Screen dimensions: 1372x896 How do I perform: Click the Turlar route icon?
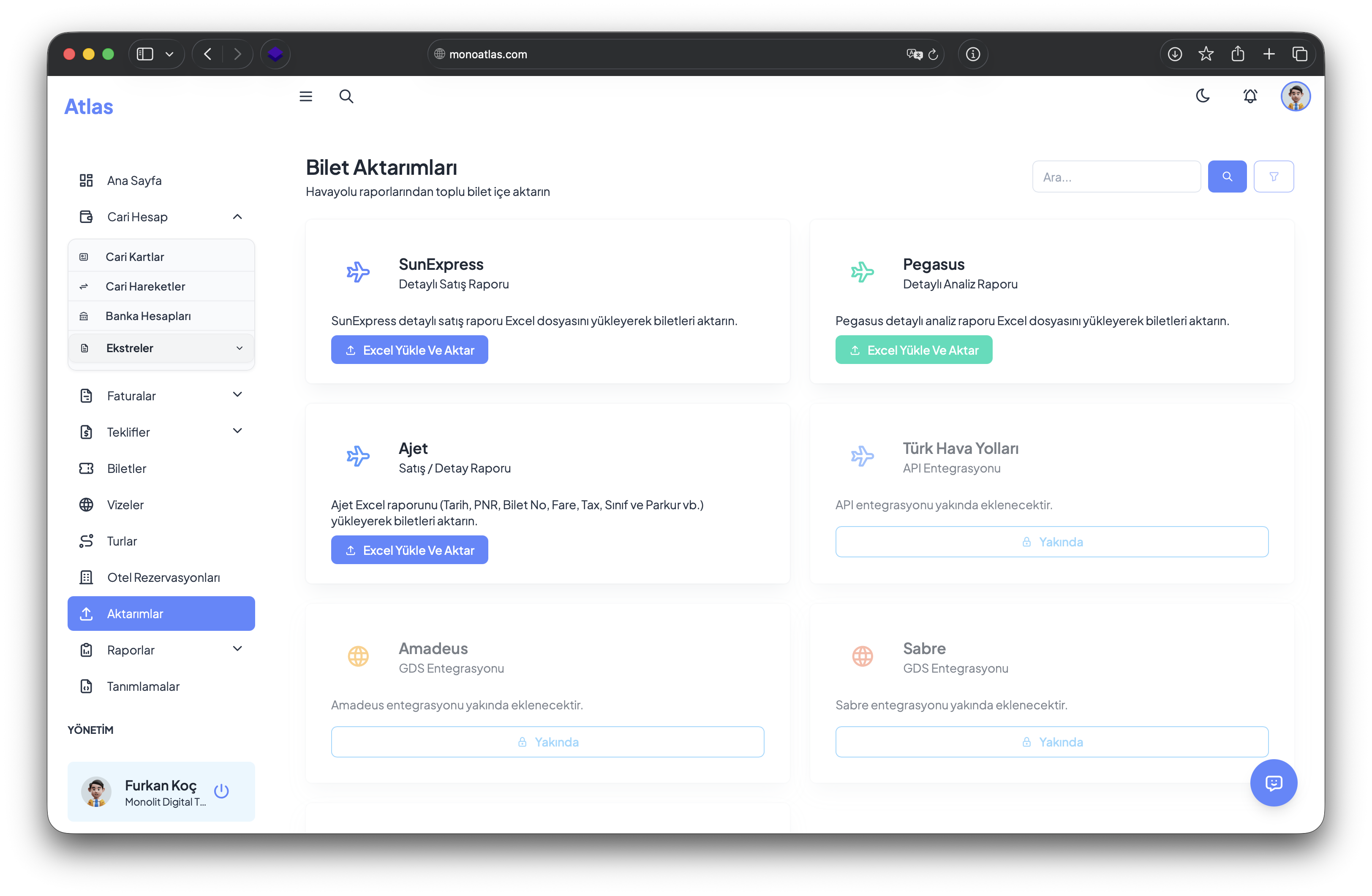[x=86, y=541]
